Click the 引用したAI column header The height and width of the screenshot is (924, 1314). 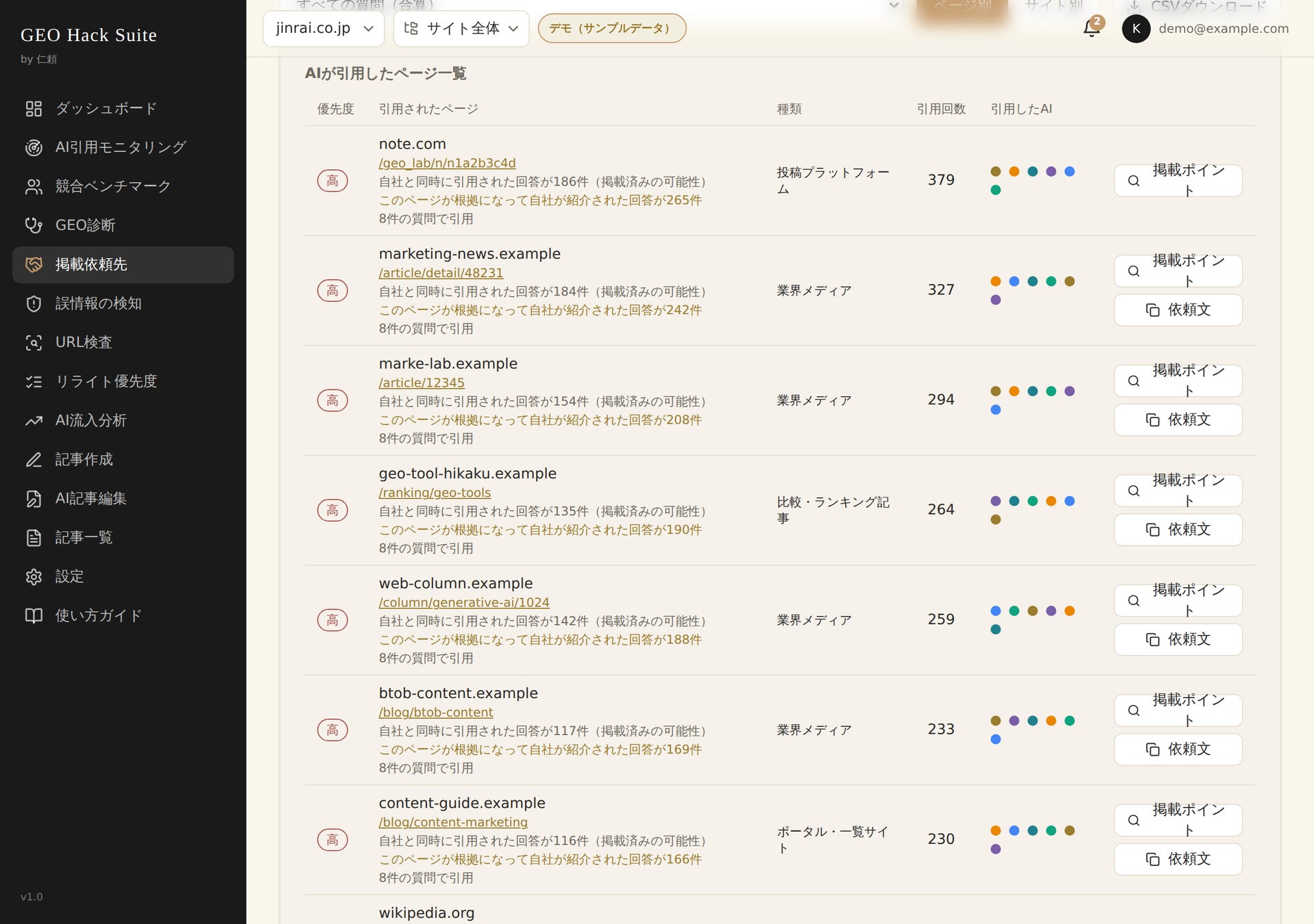[1021, 109]
